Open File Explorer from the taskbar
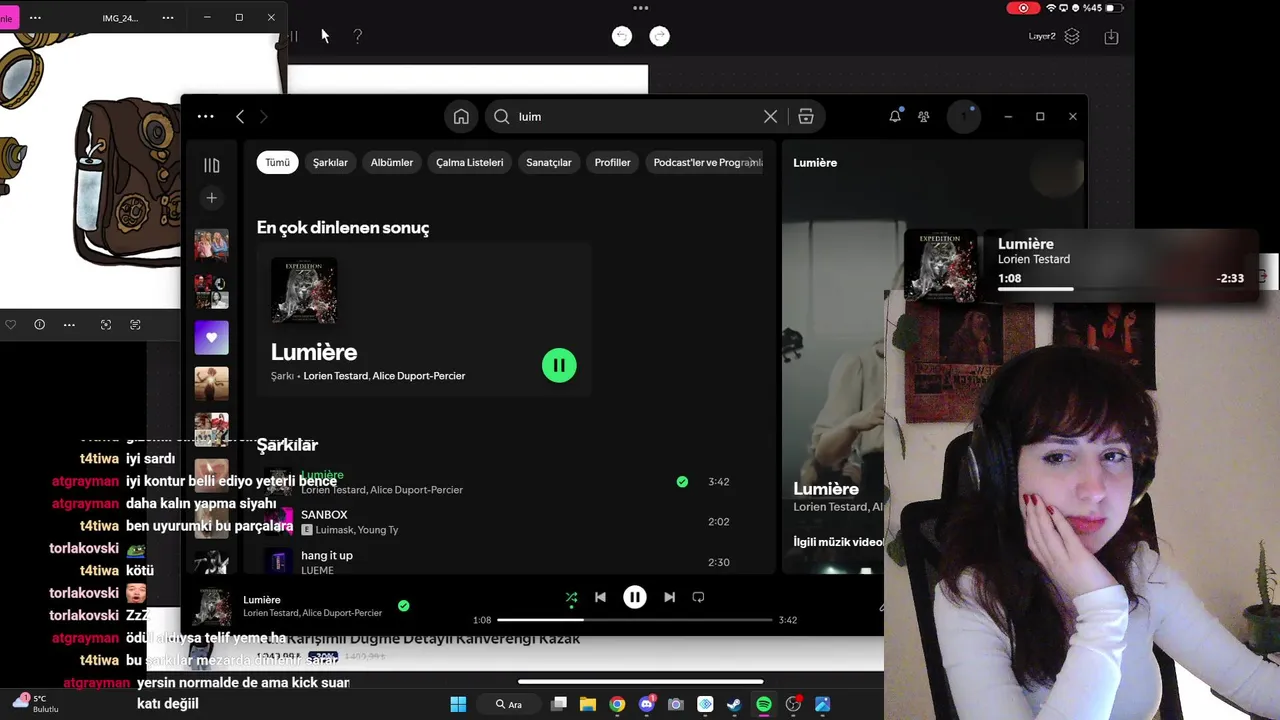The width and height of the screenshot is (1280, 720). click(588, 704)
